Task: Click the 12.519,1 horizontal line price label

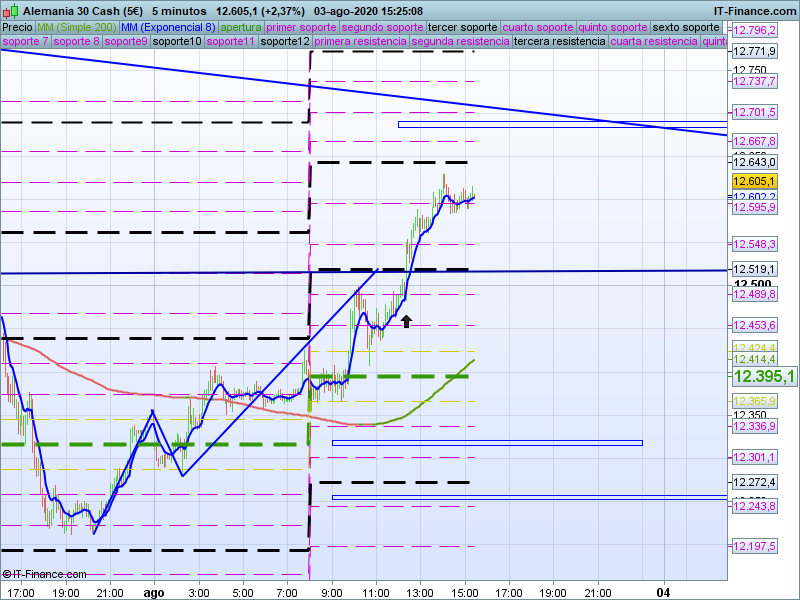Action: click(754, 269)
